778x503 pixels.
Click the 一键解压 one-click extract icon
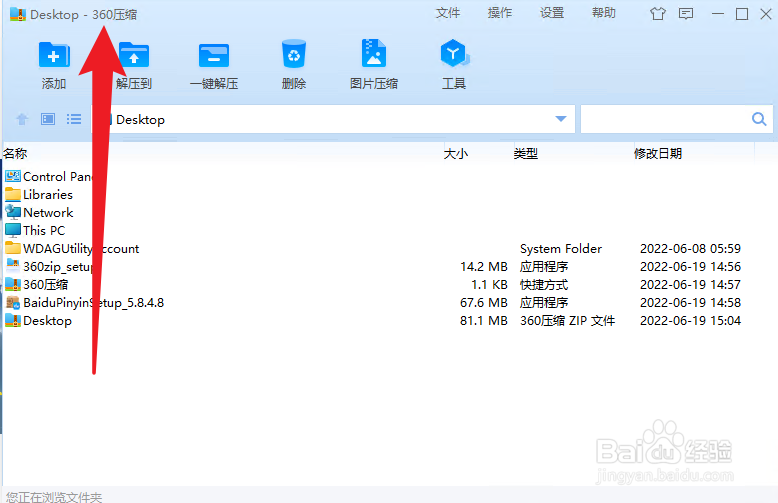click(214, 55)
